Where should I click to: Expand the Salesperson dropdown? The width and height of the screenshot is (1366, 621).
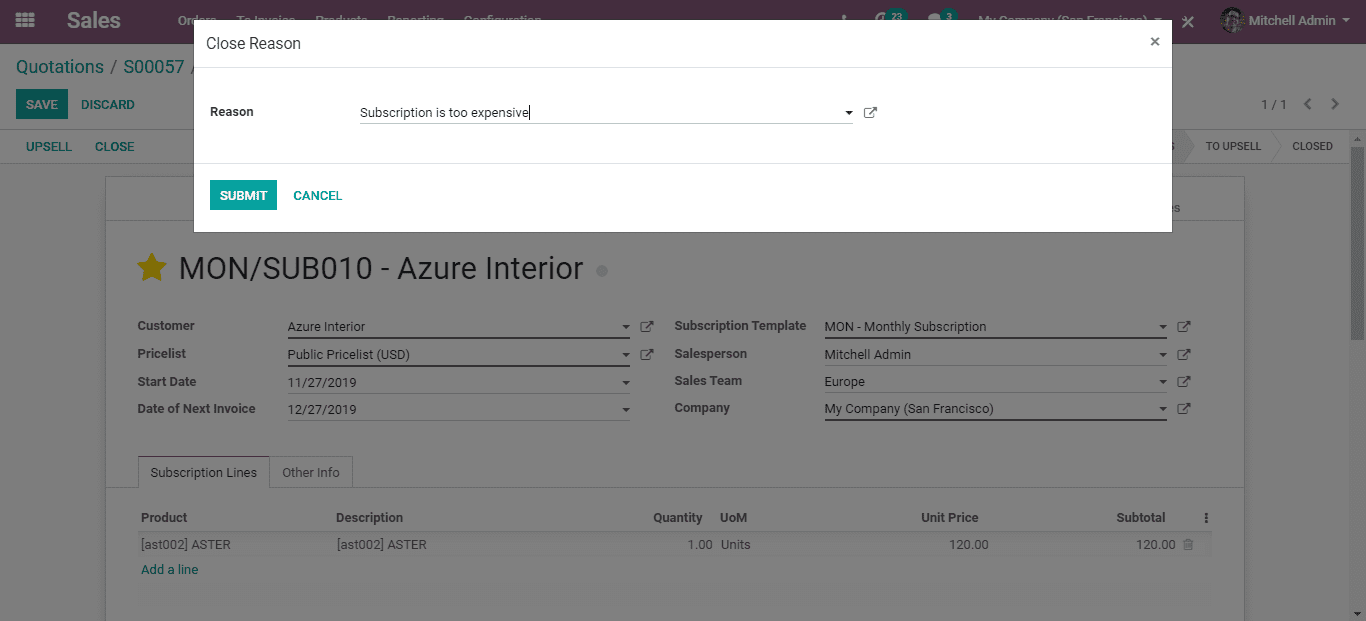point(1163,355)
